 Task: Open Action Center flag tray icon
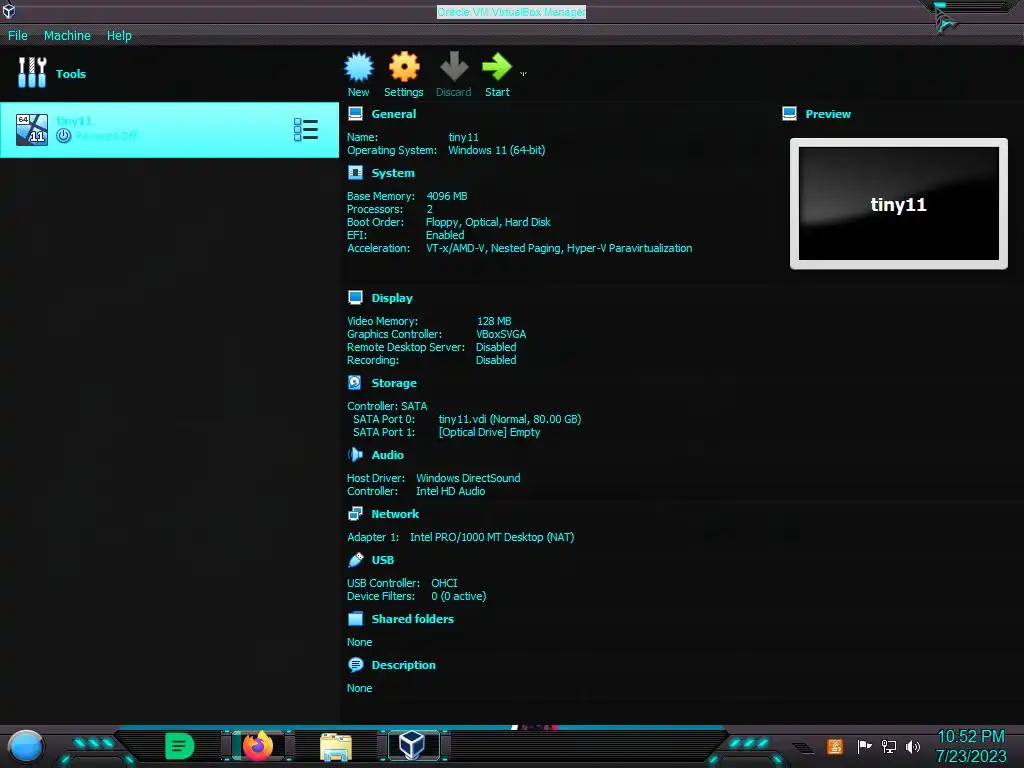[864, 746]
